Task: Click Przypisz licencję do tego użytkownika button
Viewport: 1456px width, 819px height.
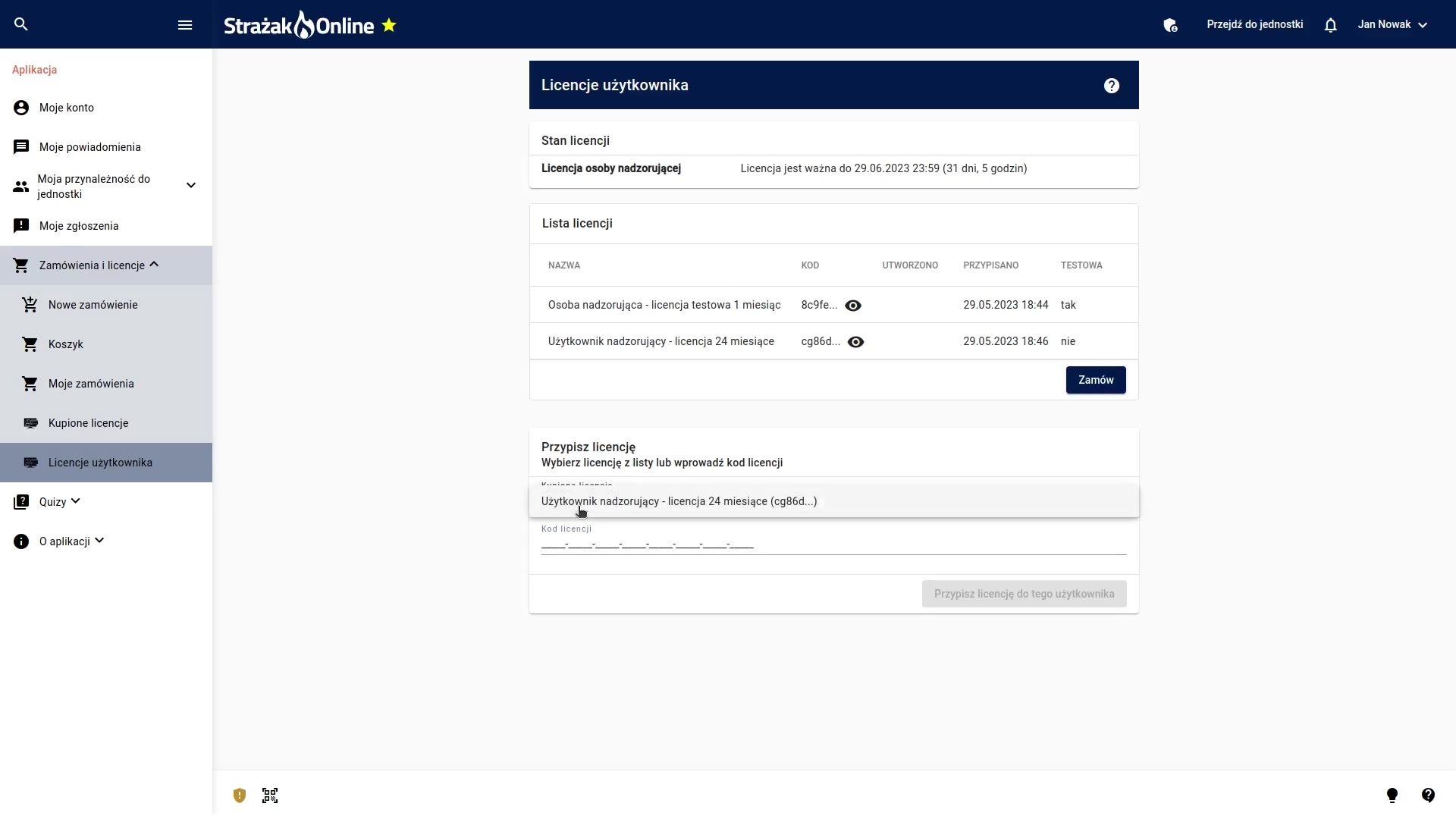Action: (x=1025, y=594)
